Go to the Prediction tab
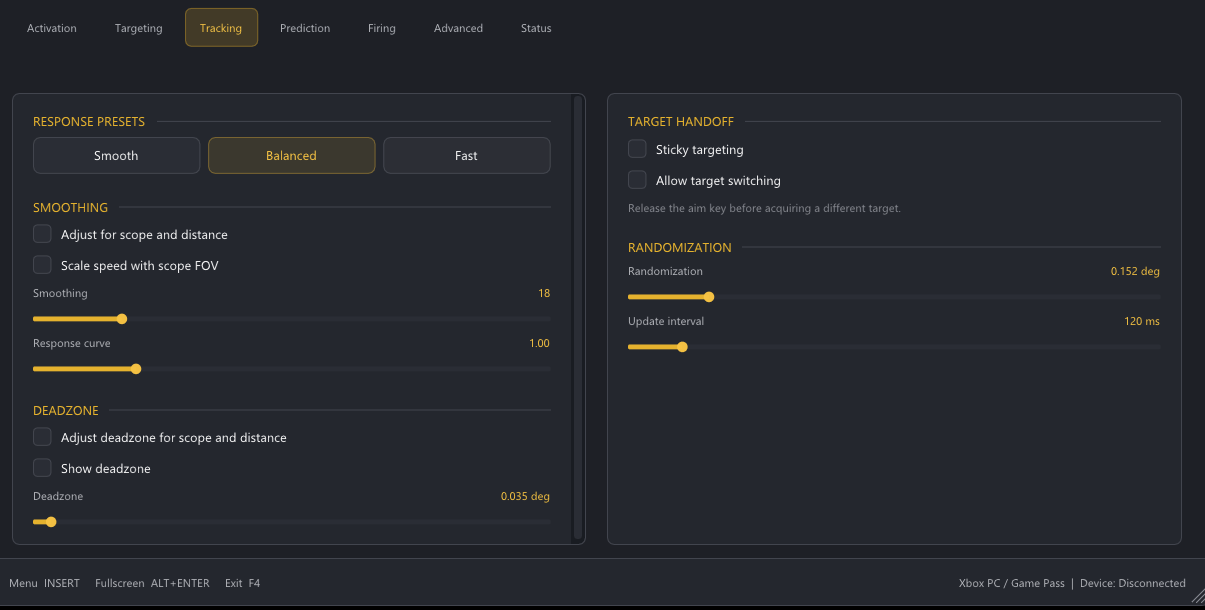Viewport: 1205px width, 610px height. [305, 28]
